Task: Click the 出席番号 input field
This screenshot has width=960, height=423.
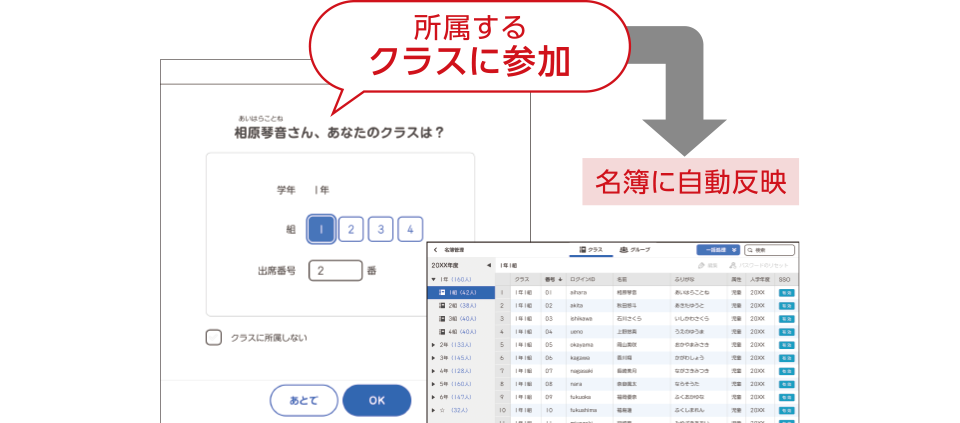Action: [335, 270]
